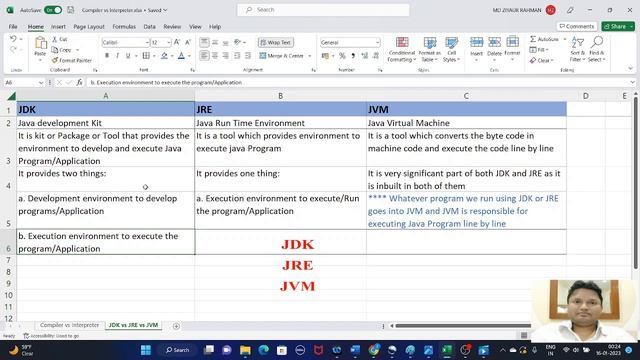640x360 pixels.
Task: Open Format as Table gallery
Action: (x=429, y=49)
